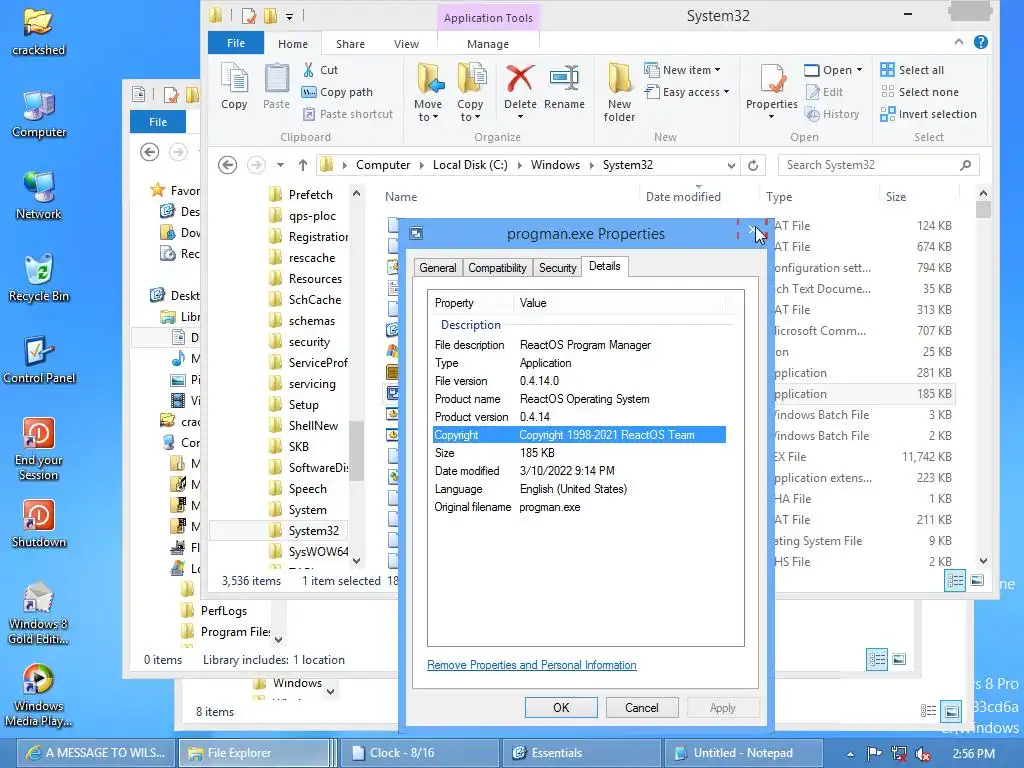This screenshot has height=768, width=1024.
Task: Switch to the View ribbon tab
Action: [x=406, y=44]
